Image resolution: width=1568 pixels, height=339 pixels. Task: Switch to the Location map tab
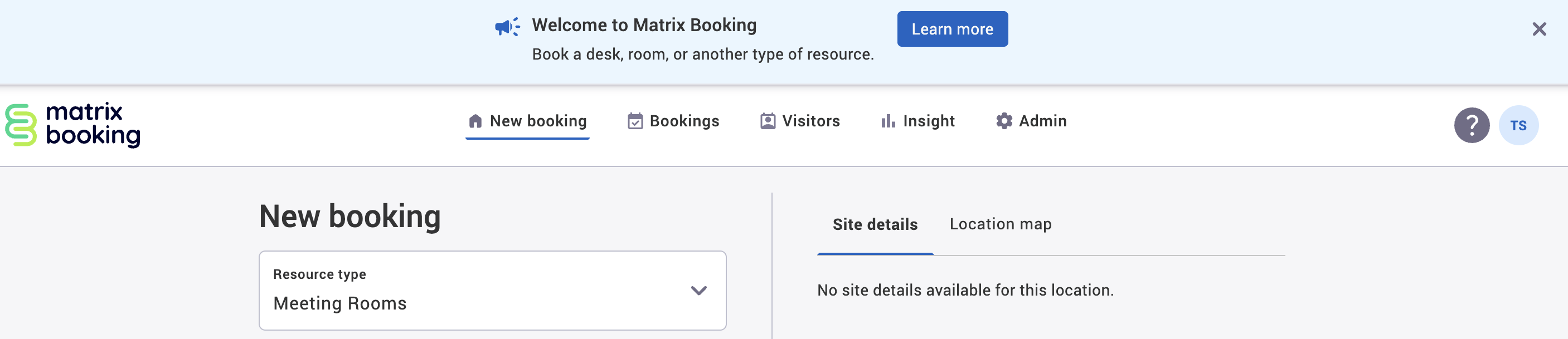tap(1000, 224)
